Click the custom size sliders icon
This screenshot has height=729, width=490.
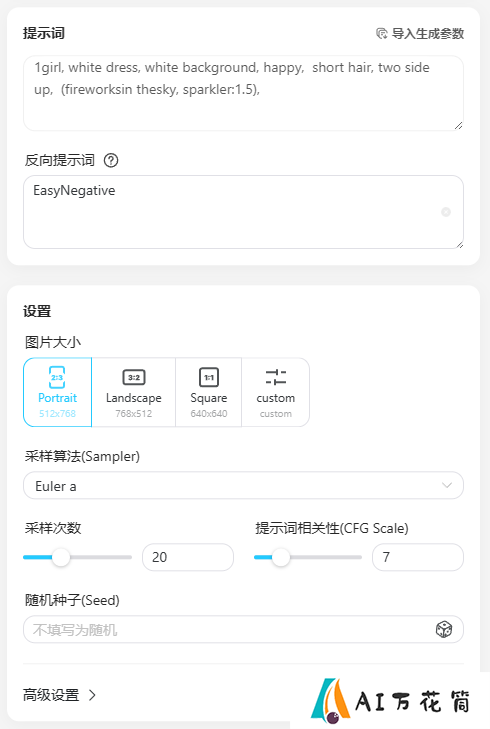coord(276,377)
